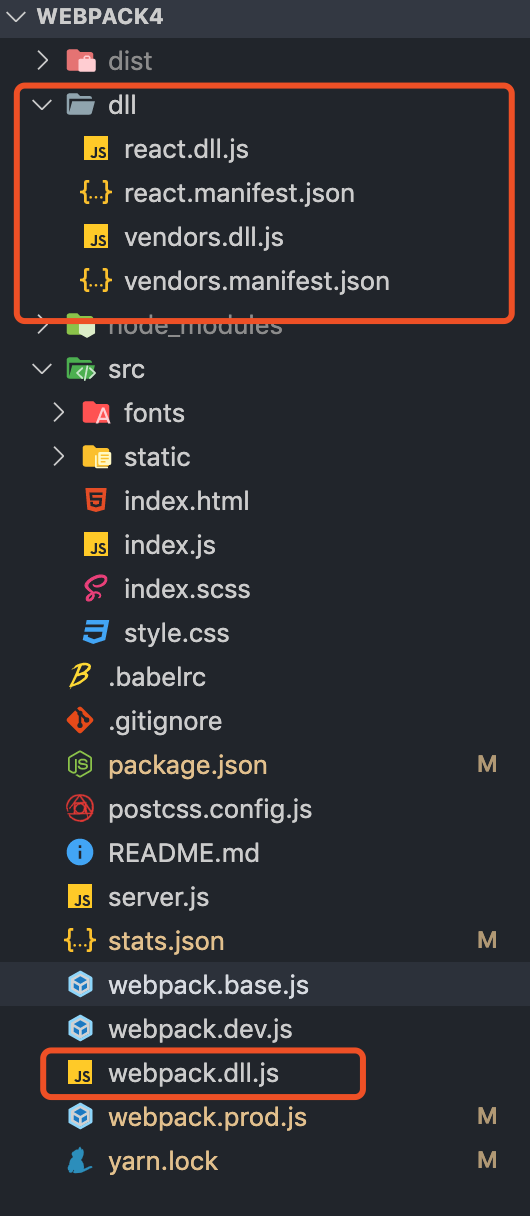Click the HTML5 icon beside index.html

pos(96,501)
